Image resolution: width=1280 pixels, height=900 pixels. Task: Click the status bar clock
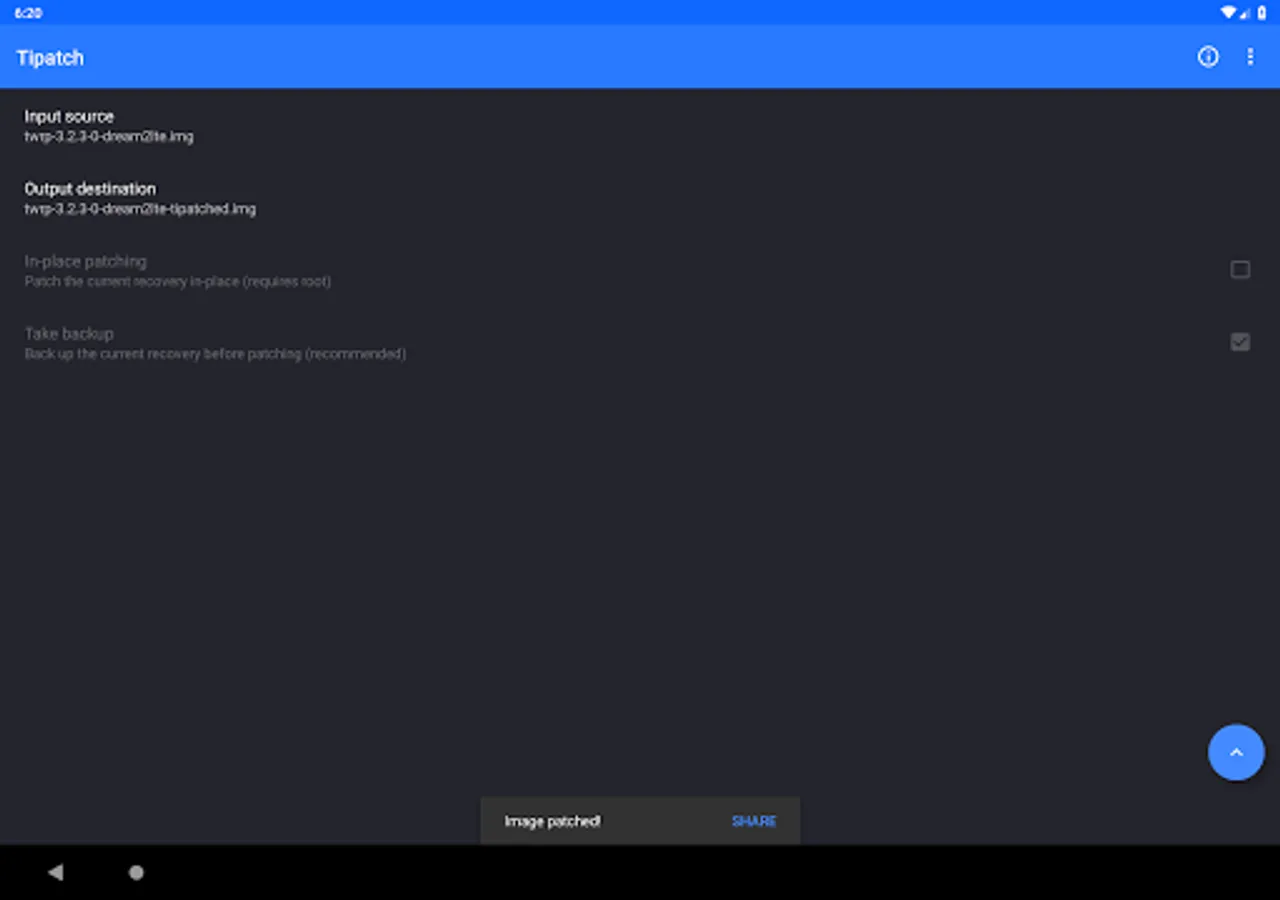[28, 13]
